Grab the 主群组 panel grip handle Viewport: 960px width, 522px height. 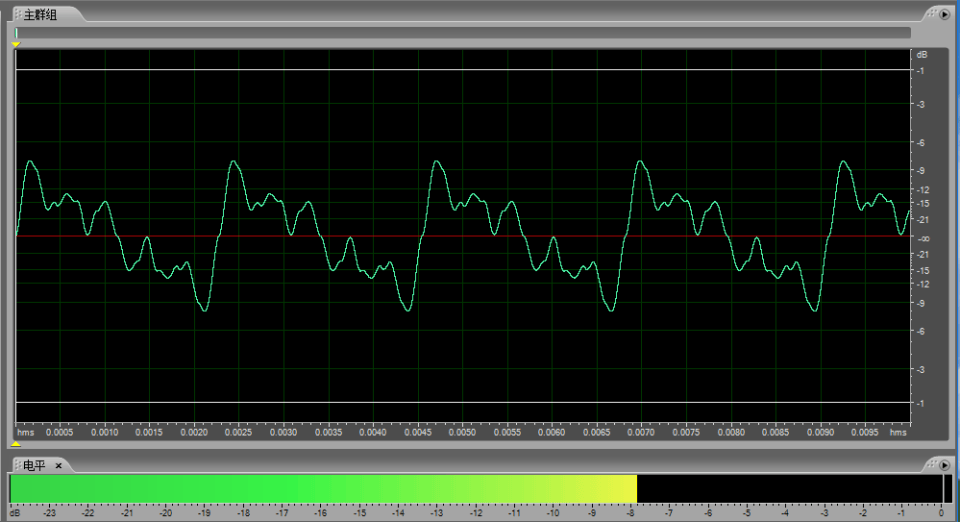pyautogui.click(x=18, y=15)
